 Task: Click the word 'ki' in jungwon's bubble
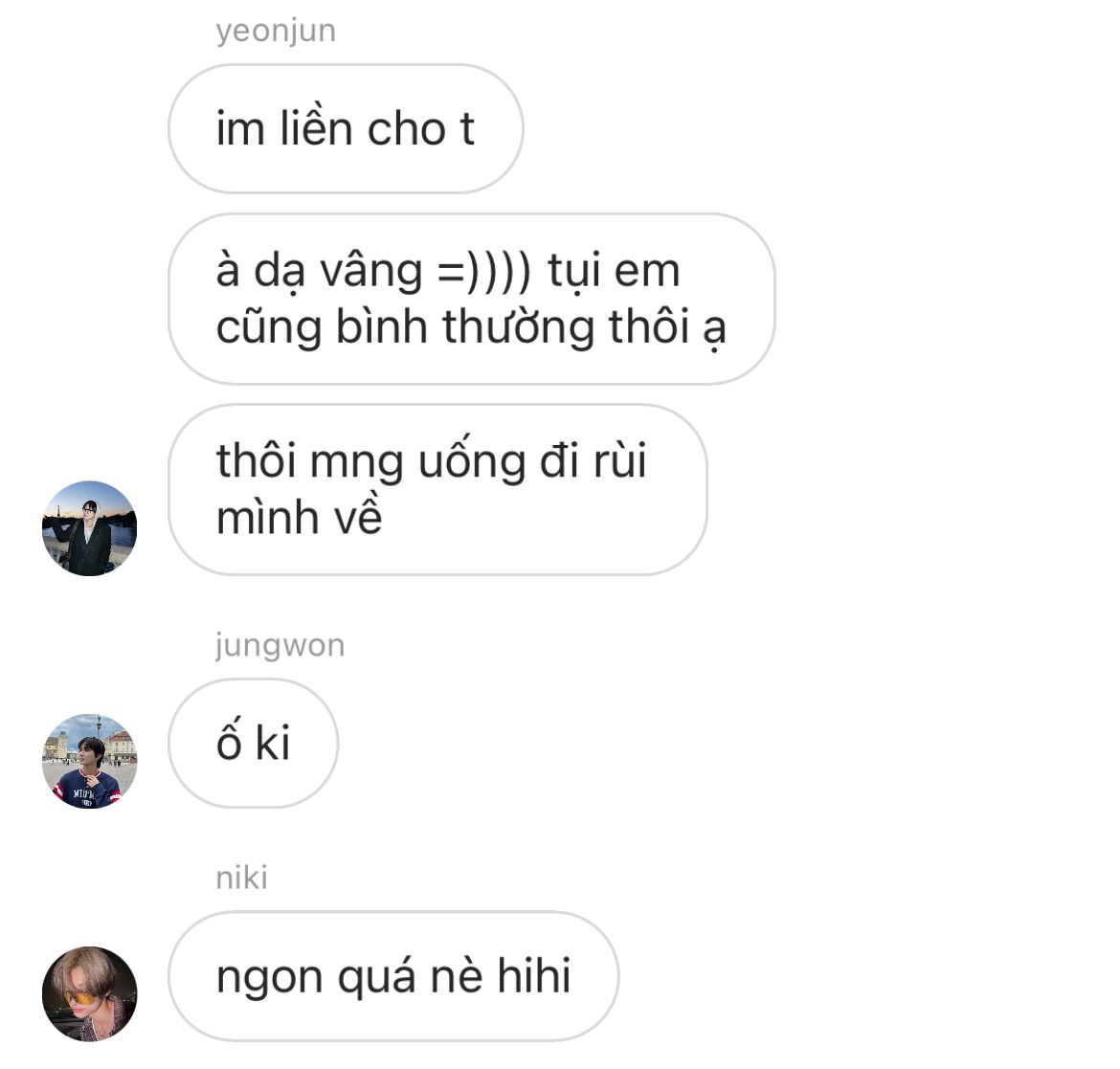(272, 742)
